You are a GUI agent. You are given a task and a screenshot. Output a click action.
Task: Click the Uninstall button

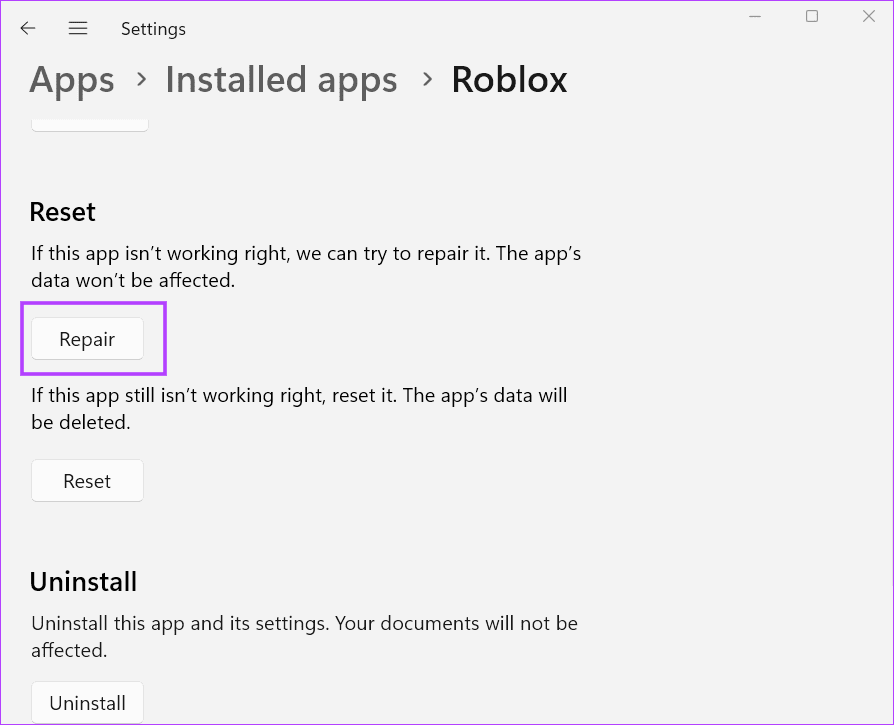[87, 702]
